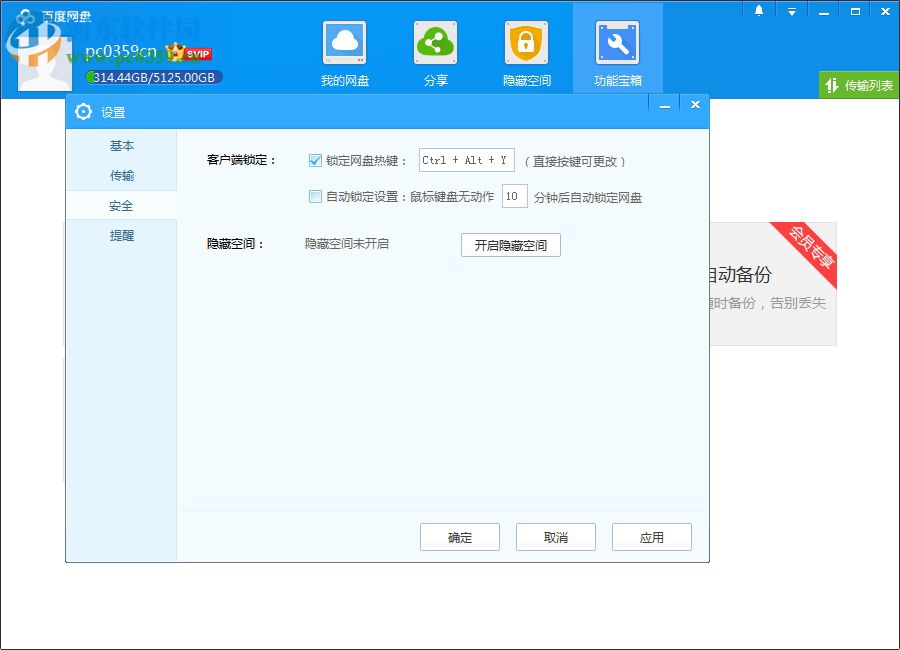Select the 传输 tab in settings
The height and width of the screenshot is (650, 900).
coord(121,175)
